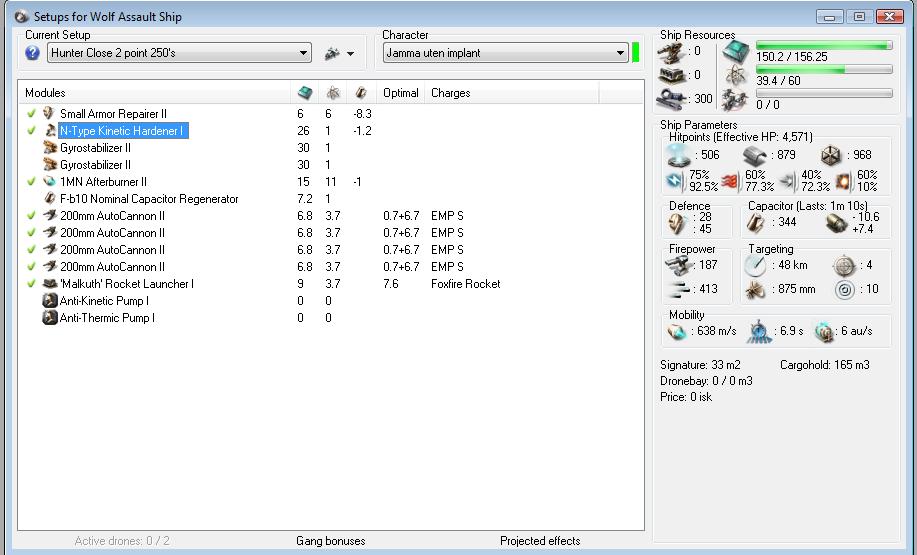
Task: Open the Projected effects section
Action: click(x=540, y=541)
